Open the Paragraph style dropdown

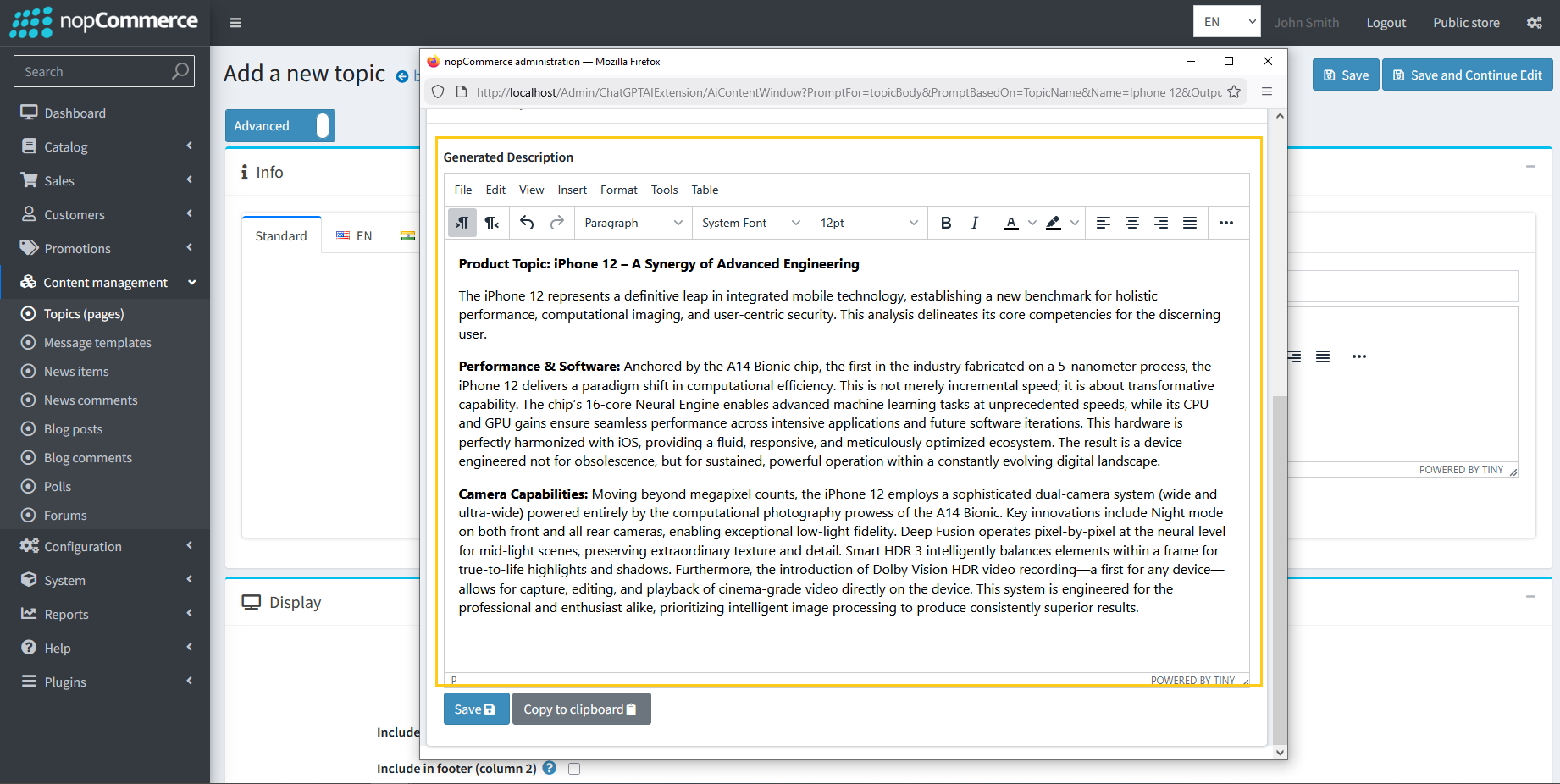tap(632, 223)
